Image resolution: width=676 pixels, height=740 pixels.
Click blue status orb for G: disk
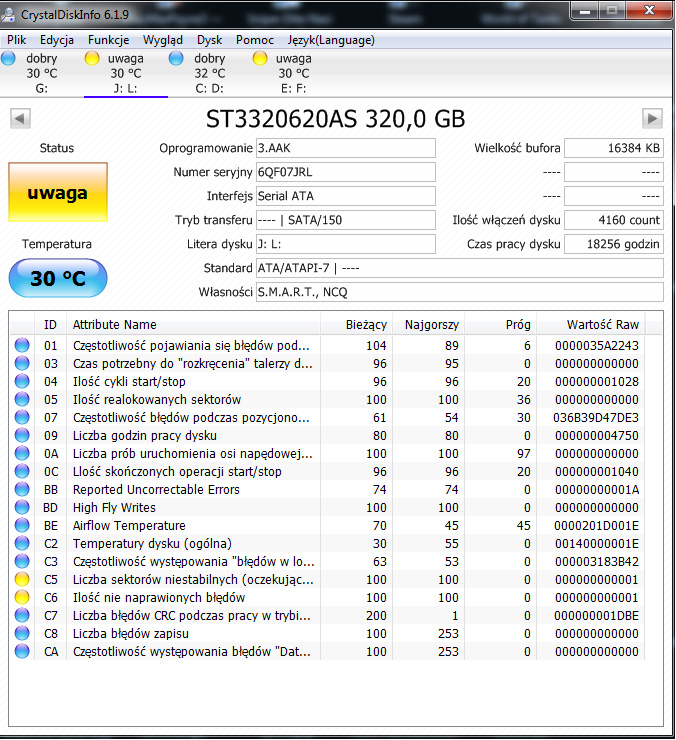(8, 59)
